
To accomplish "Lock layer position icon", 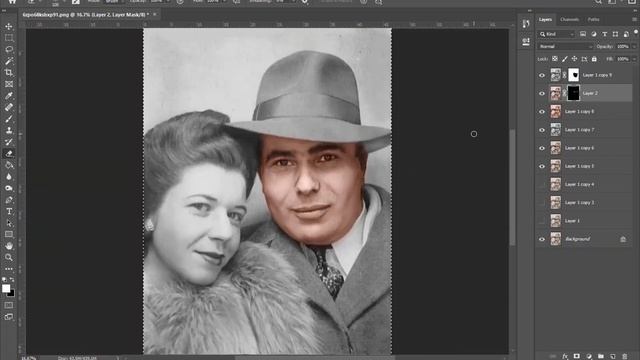I will 574,59.
